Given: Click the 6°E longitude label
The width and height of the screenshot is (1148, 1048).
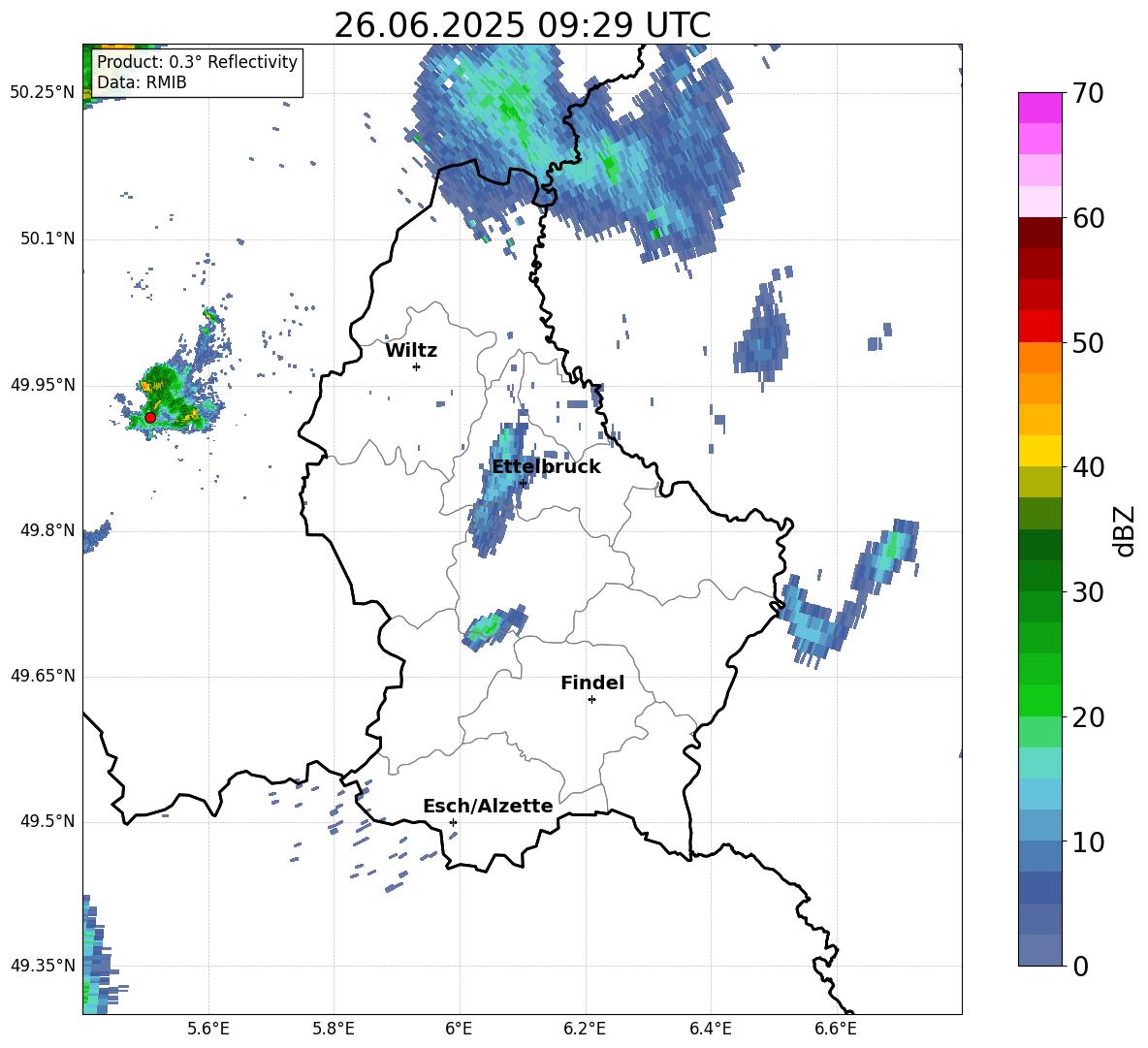Looking at the screenshot, I should [460, 1029].
